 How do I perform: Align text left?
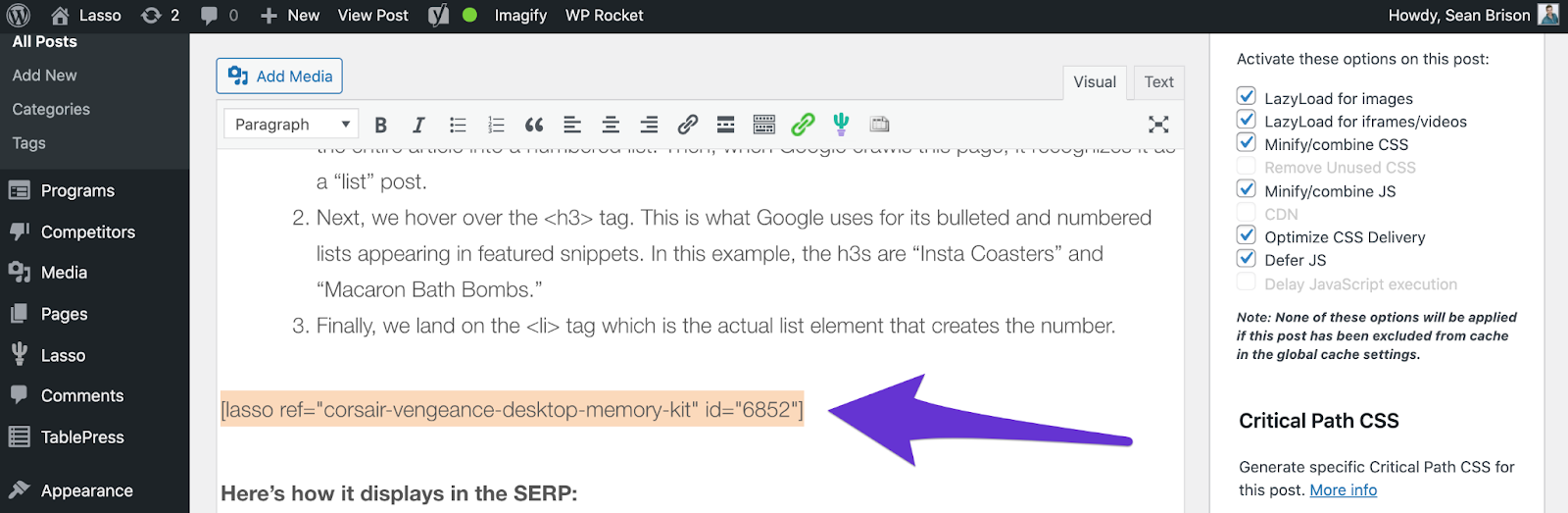[x=572, y=125]
